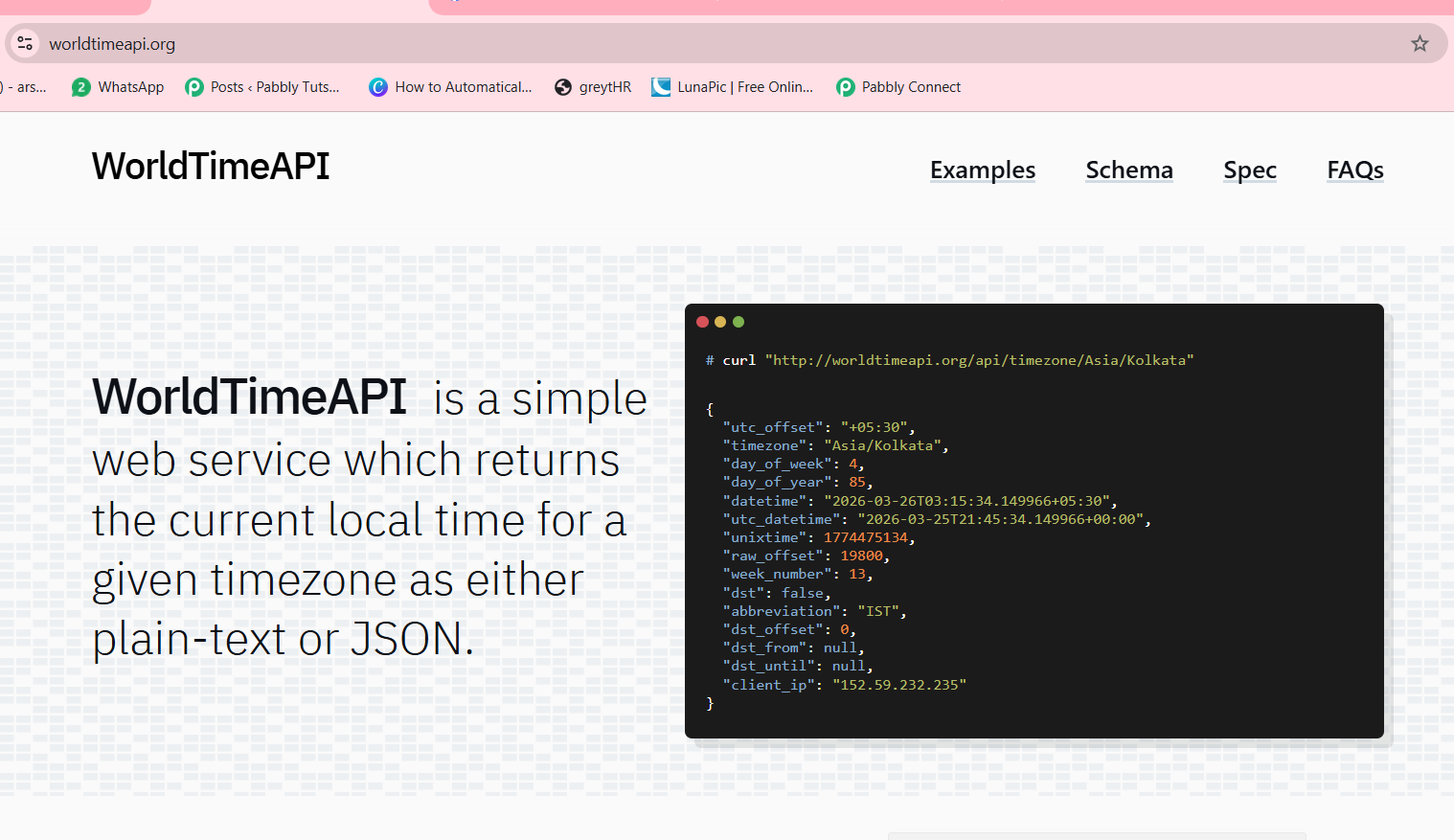Open the LunaPic Free Online bookmark
The width and height of the screenshot is (1454, 840).
pos(733,87)
